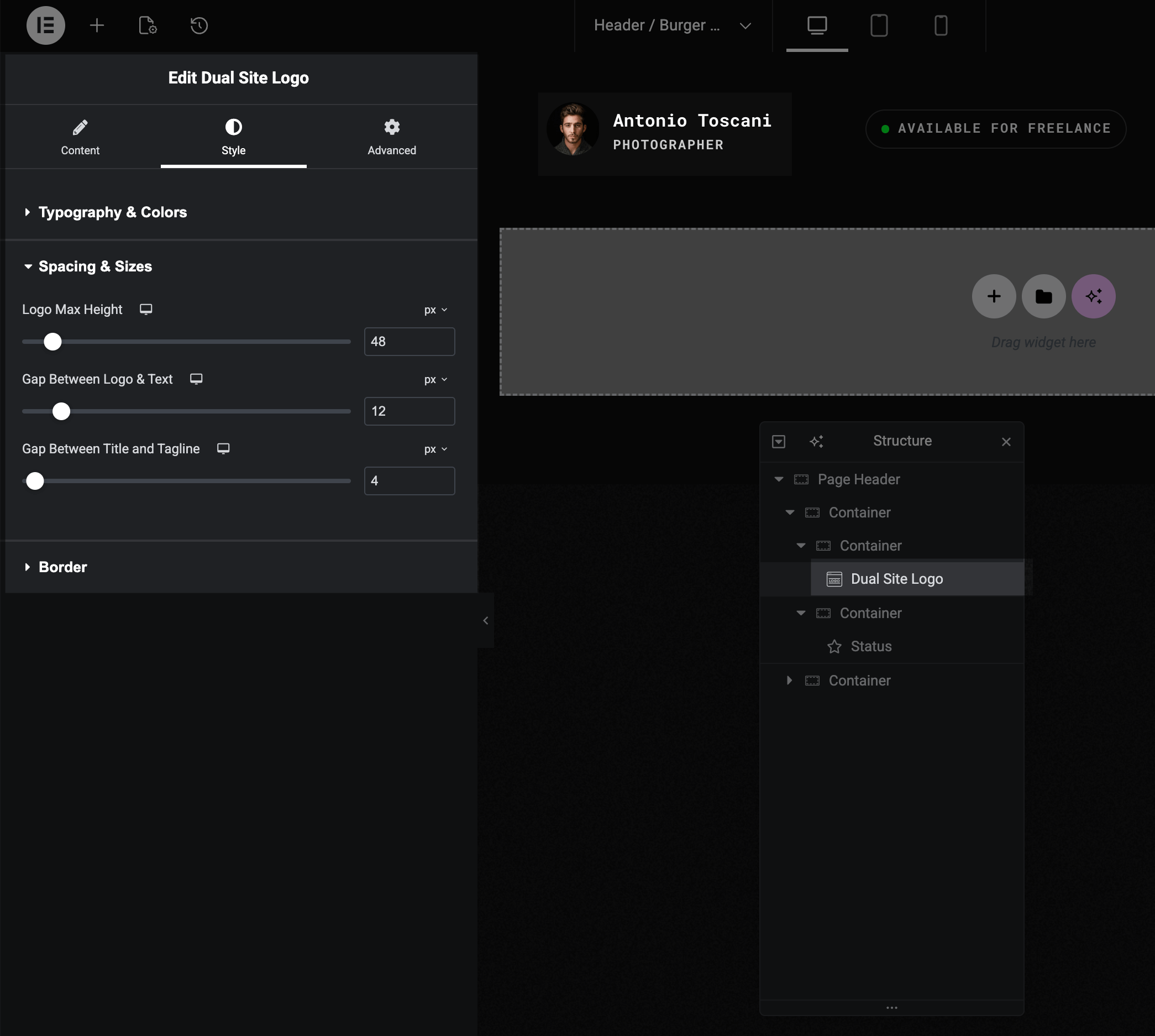Click Gap Between Logo & Text input
1155x1036 pixels.
click(409, 411)
